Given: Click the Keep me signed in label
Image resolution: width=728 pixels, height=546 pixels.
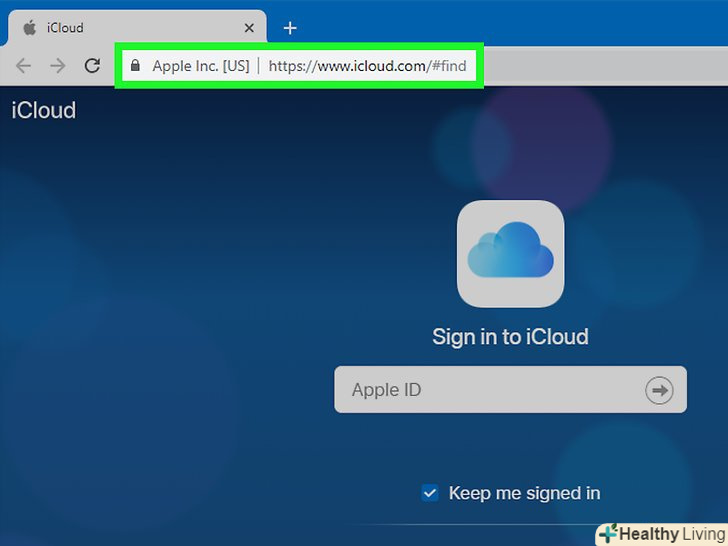Looking at the screenshot, I should click(x=524, y=493).
